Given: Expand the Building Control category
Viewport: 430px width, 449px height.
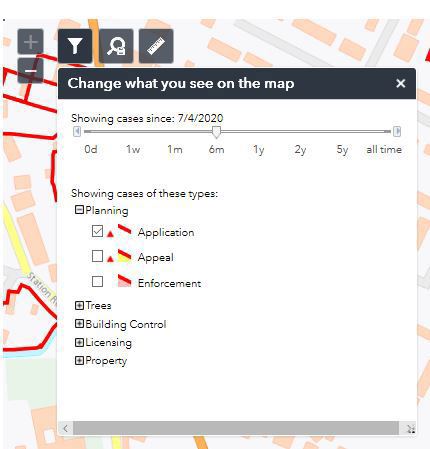Looking at the screenshot, I should [x=79, y=324].
